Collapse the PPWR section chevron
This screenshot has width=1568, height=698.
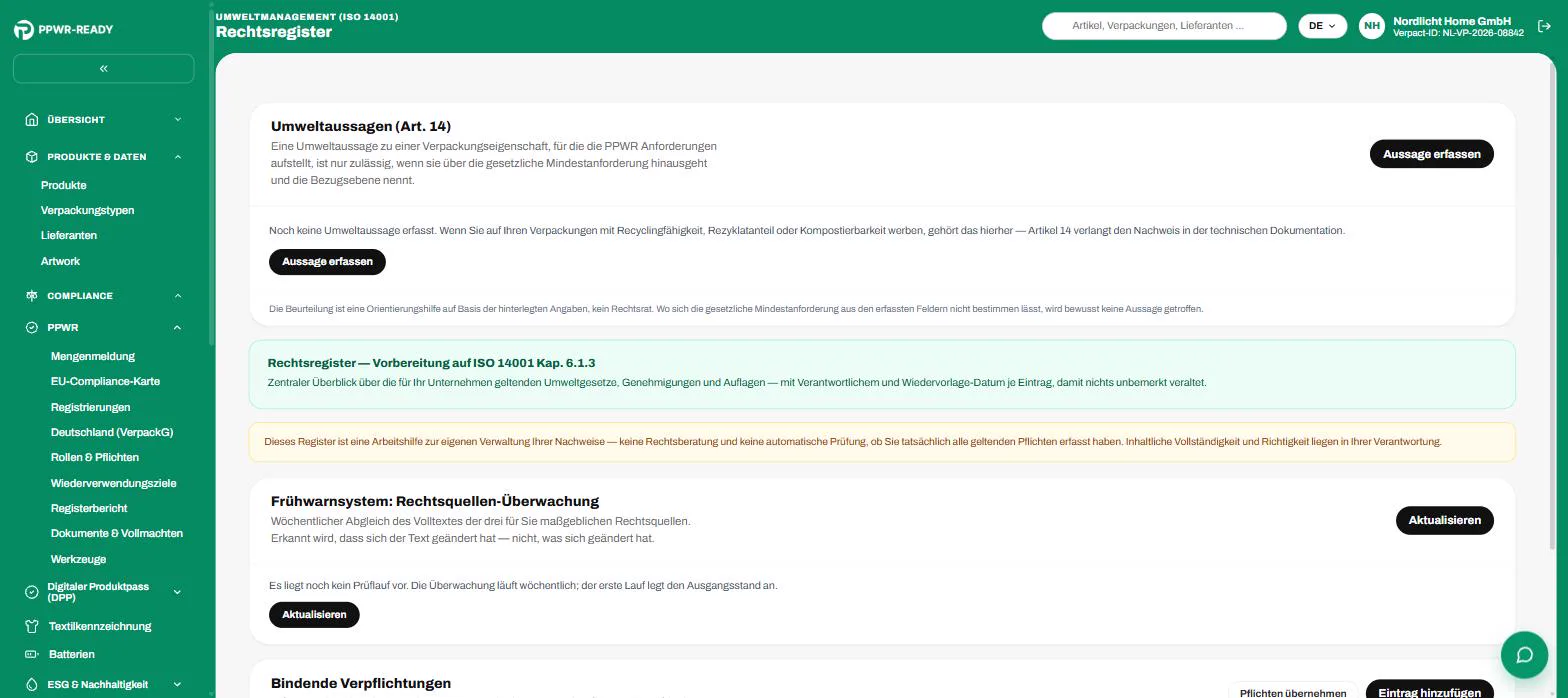click(178, 328)
